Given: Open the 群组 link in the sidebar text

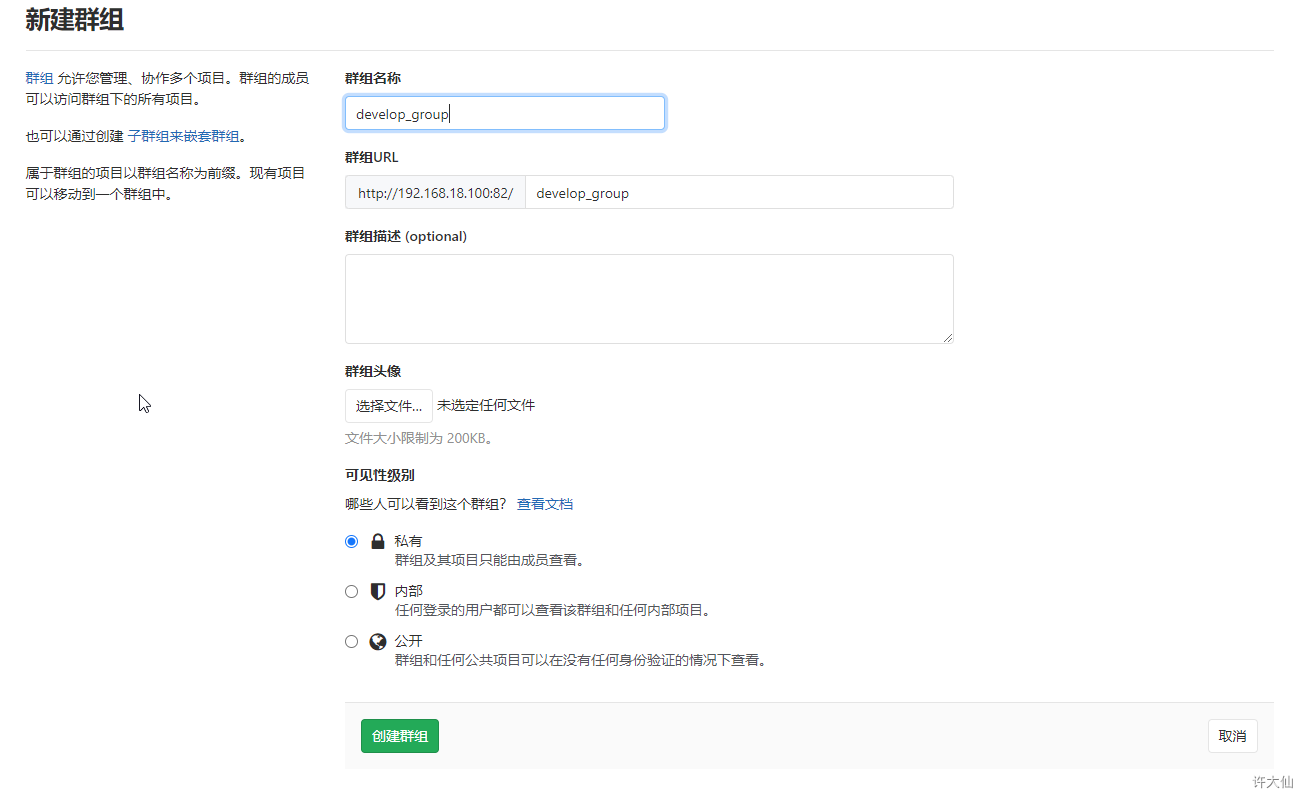Looking at the screenshot, I should (x=39, y=78).
